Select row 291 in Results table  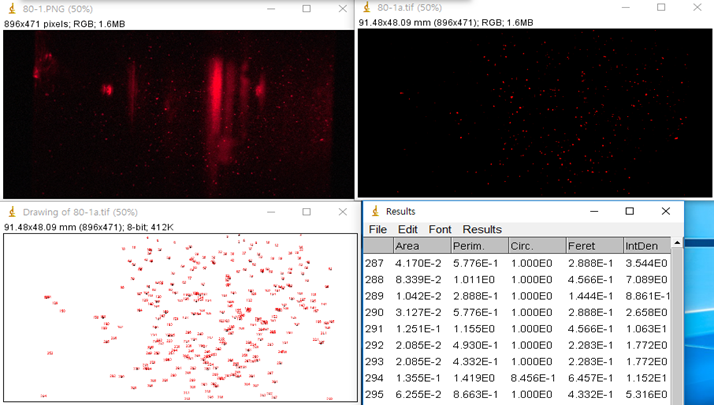click(x=517, y=328)
